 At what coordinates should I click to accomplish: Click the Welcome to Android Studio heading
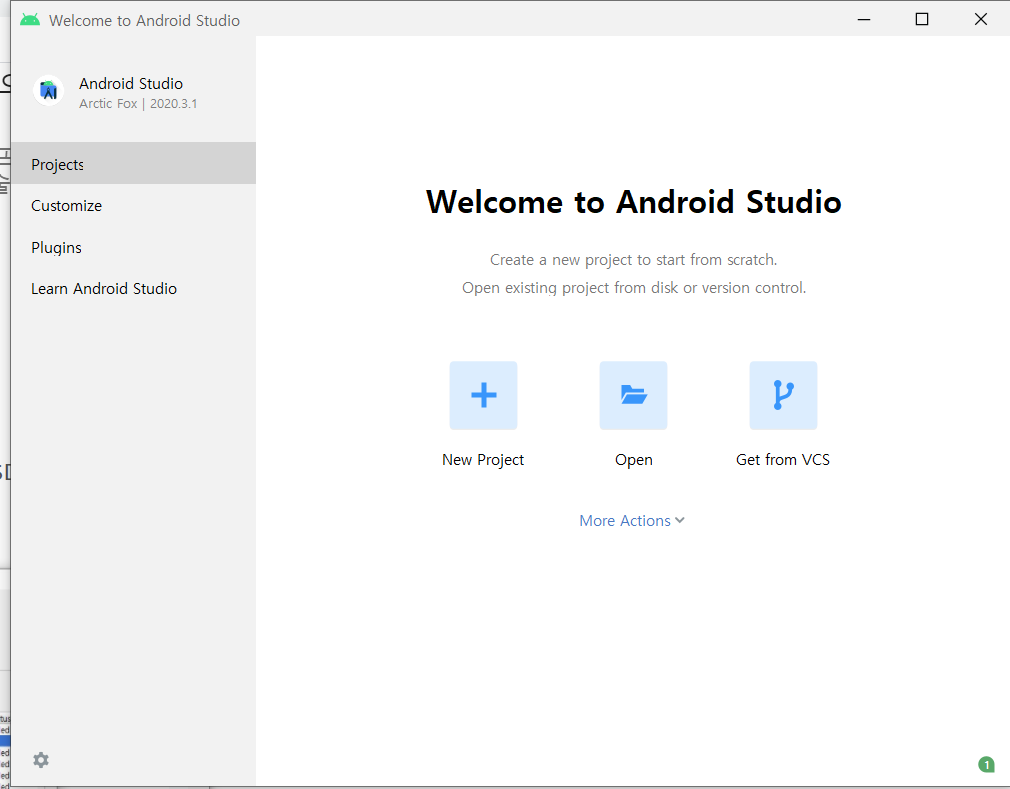pos(634,202)
